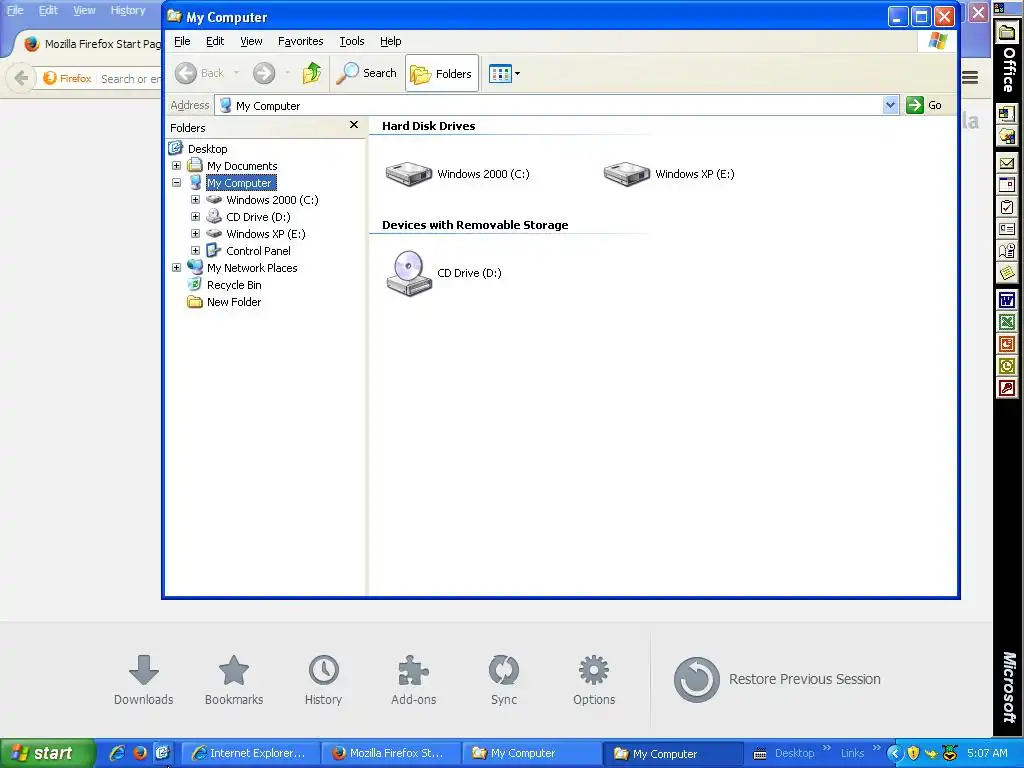The height and width of the screenshot is (768, 1024).
Task: Switch to Internet Explorer taskbar button
Action: (249, 754)
